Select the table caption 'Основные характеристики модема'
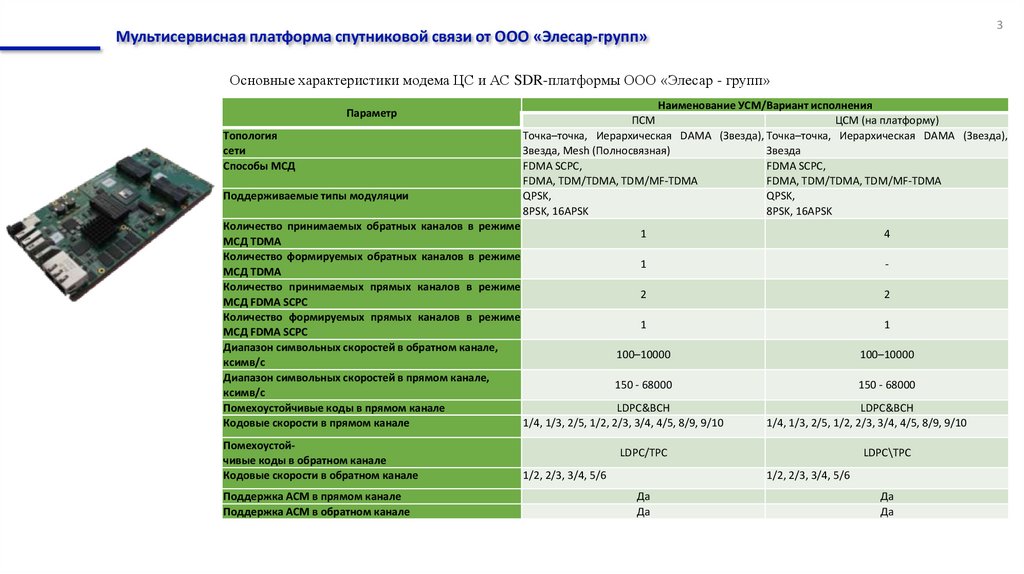The width and height of the screenshot is (1024, 574). coord(499,80)
